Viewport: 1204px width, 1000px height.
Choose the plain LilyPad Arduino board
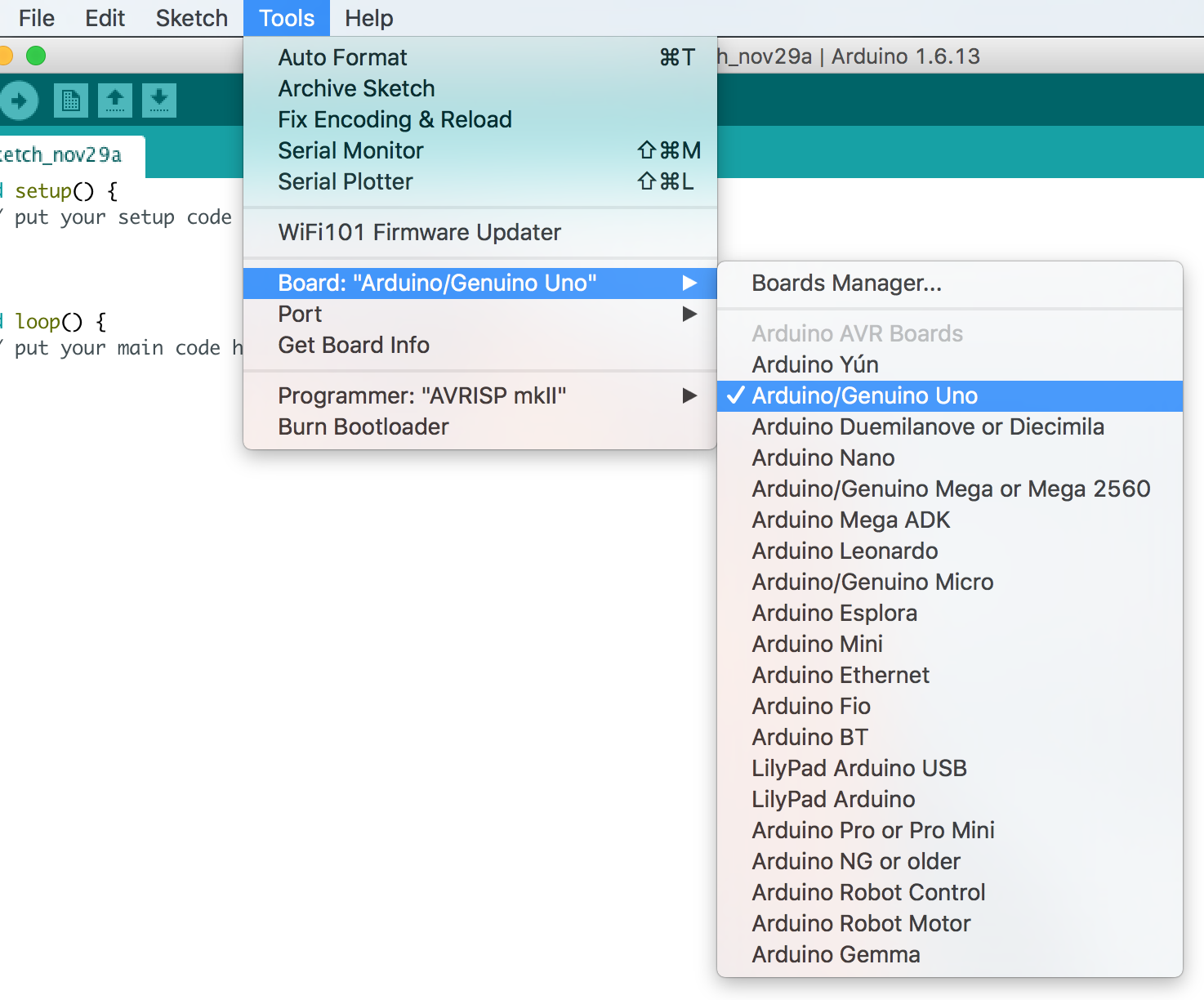(950, 799)
